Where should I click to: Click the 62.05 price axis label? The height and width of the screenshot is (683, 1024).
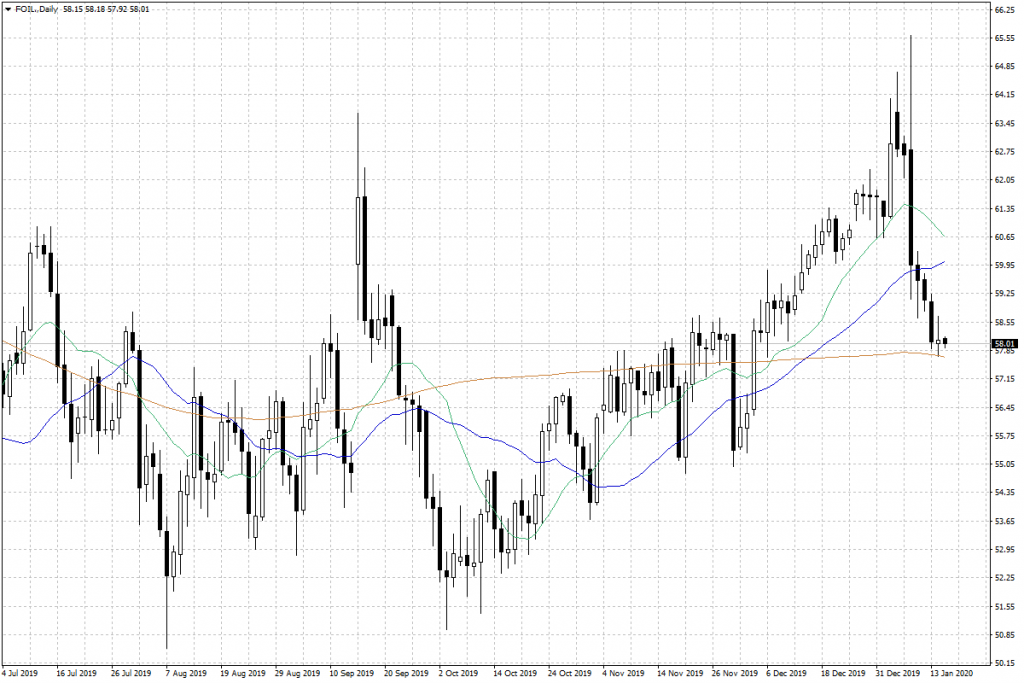point(1004,180)
